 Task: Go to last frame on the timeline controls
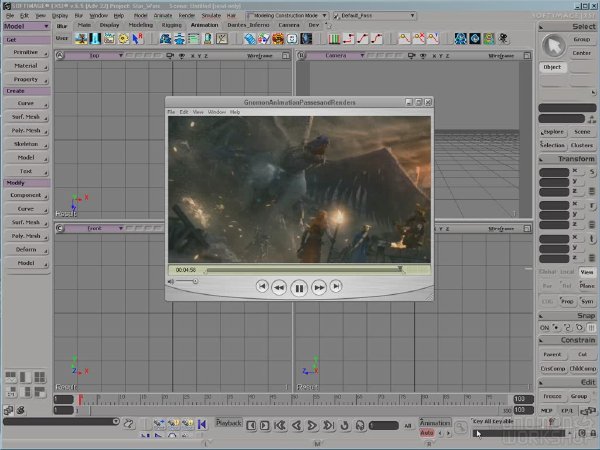[x=328, y=426]
